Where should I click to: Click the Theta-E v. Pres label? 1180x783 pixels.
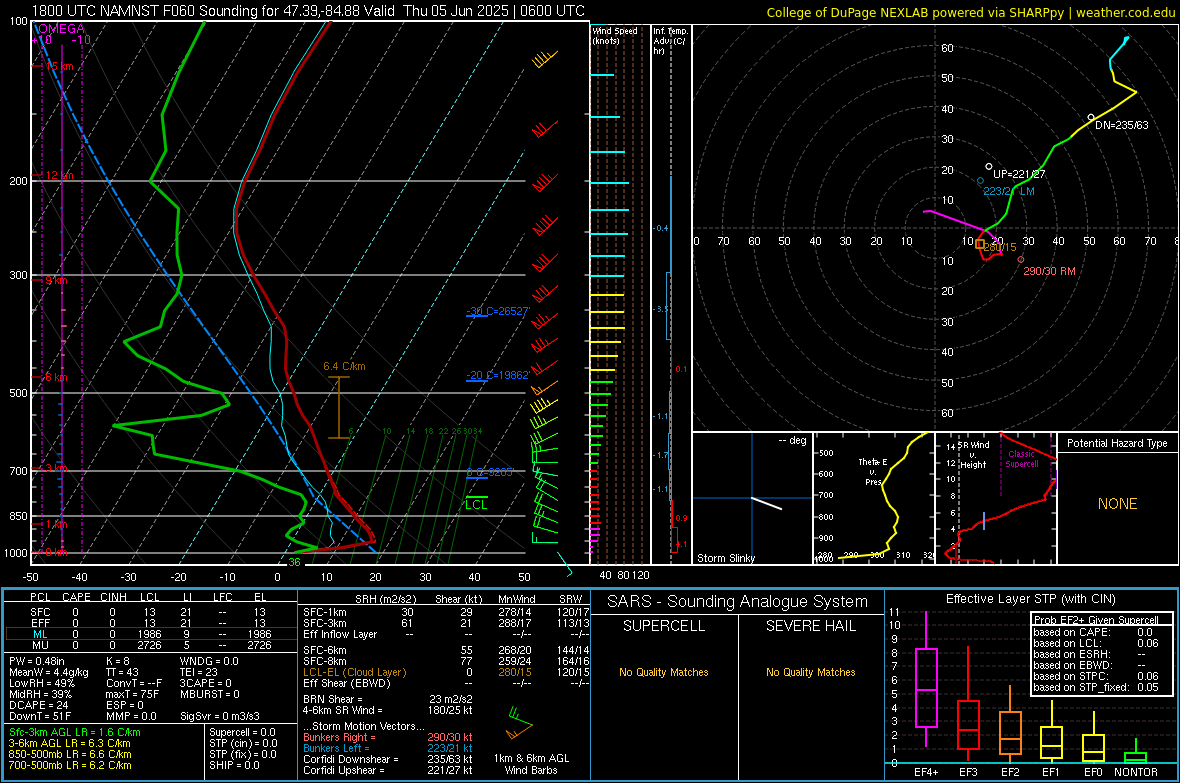coord(872,471)
